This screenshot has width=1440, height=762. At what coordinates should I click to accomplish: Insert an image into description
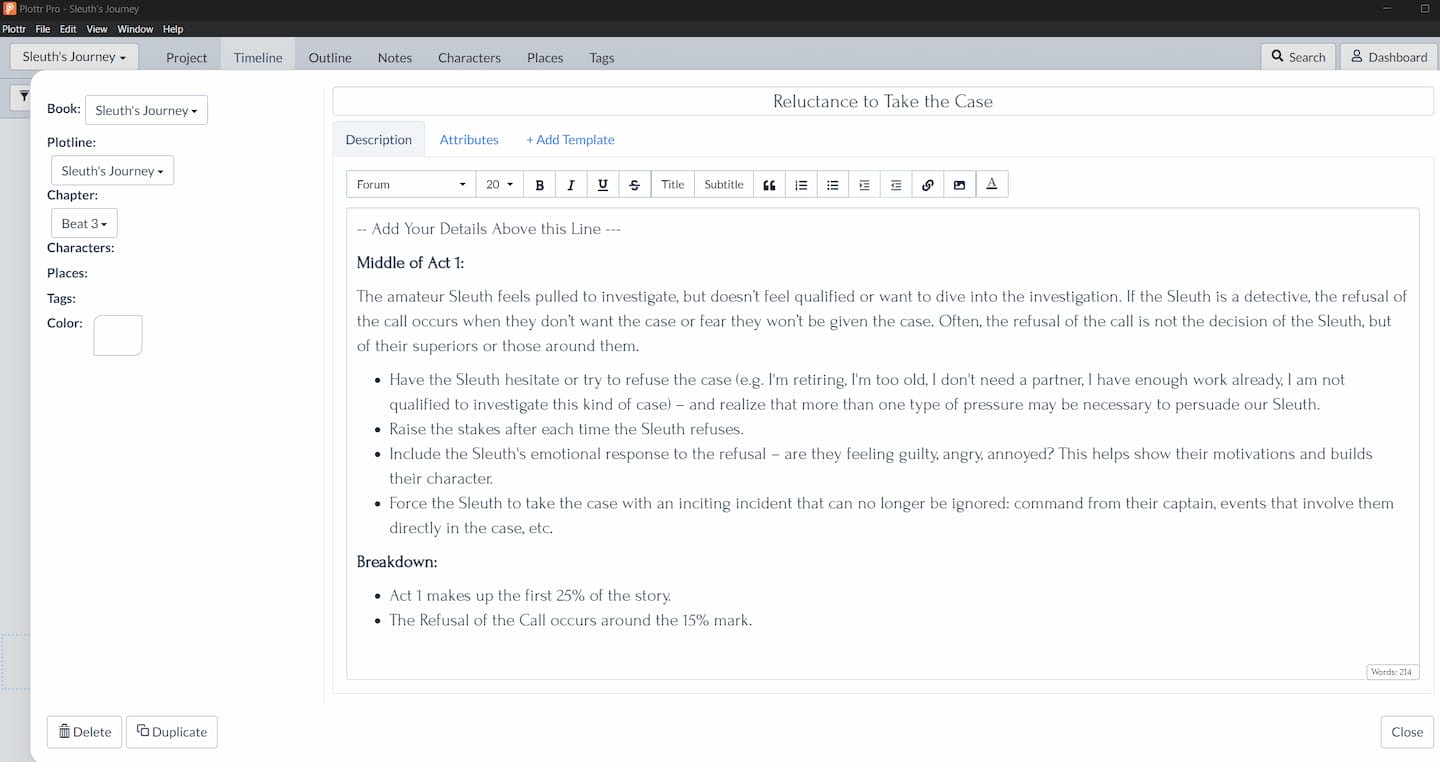pyautogui.click(x=959, y=185)
